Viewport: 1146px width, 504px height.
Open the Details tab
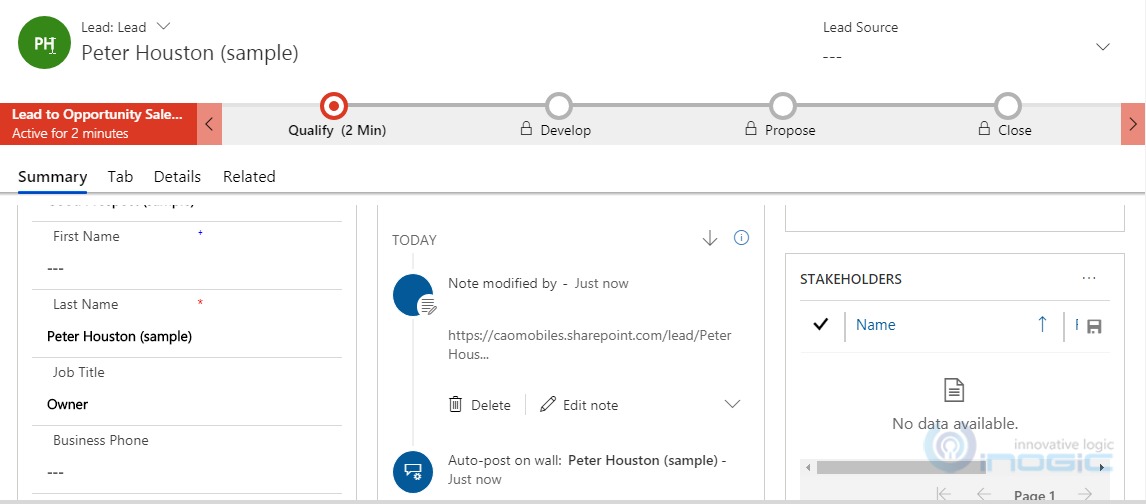178,177
